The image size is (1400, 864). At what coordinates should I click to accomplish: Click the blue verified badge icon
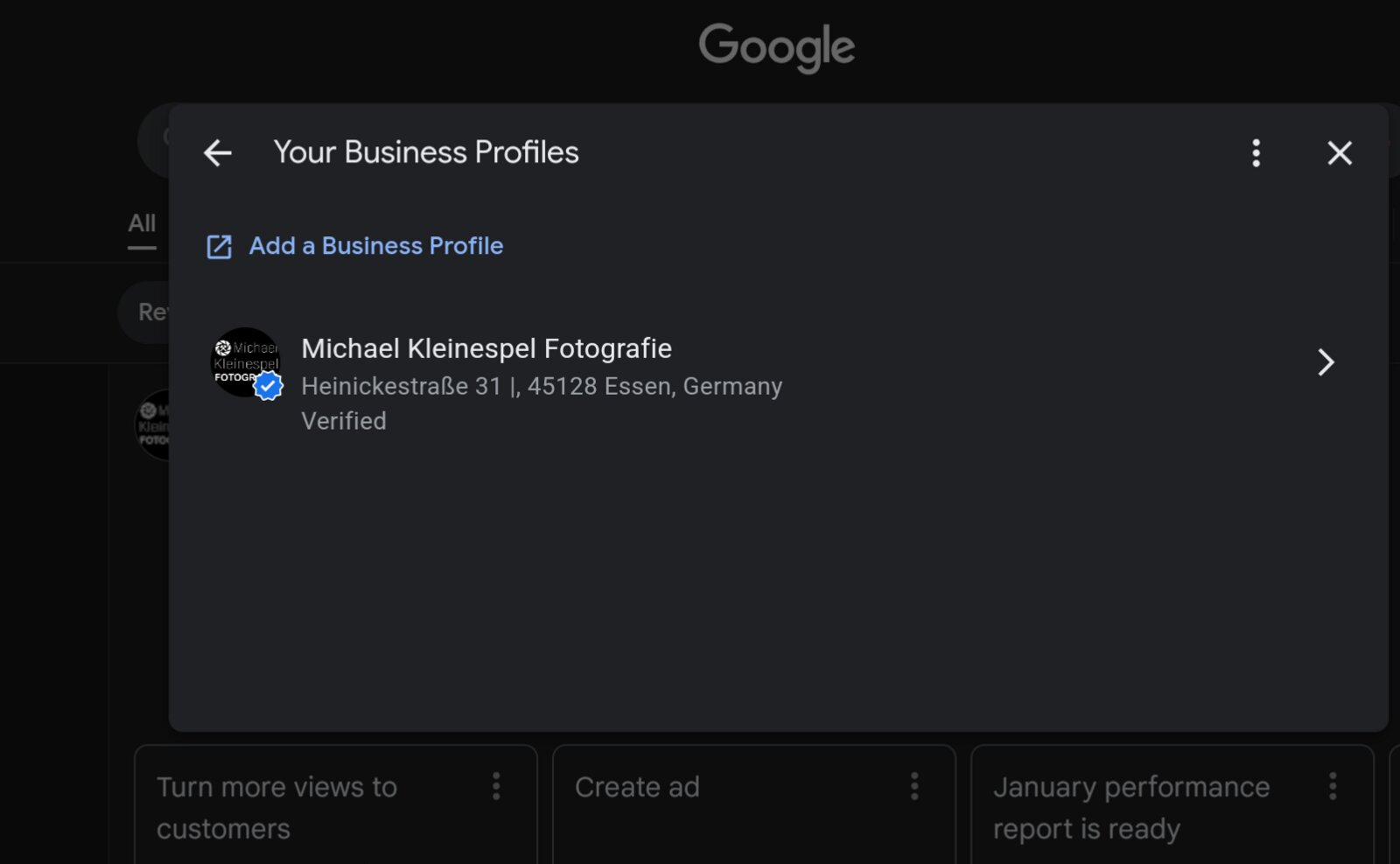[269, 385]
